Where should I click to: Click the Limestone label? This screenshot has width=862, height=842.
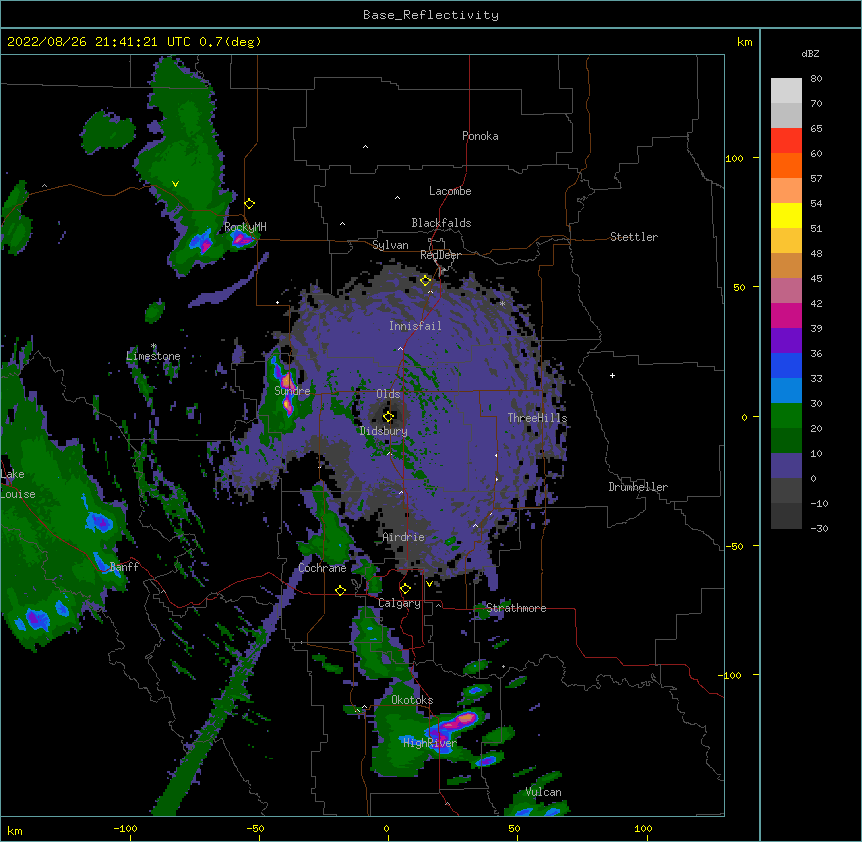pyautogui.click(x=153, y=356)
